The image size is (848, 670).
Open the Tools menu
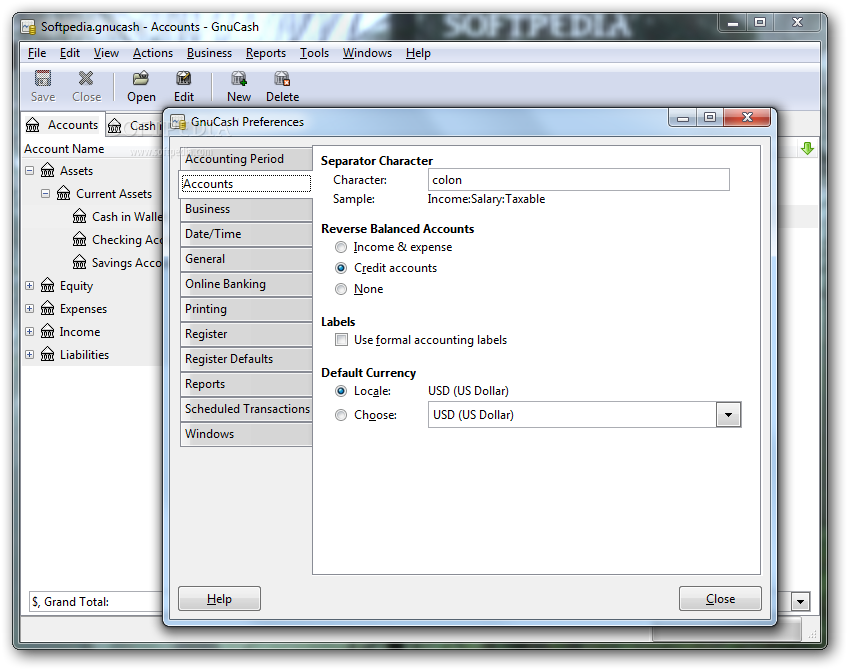coord(315,53)
